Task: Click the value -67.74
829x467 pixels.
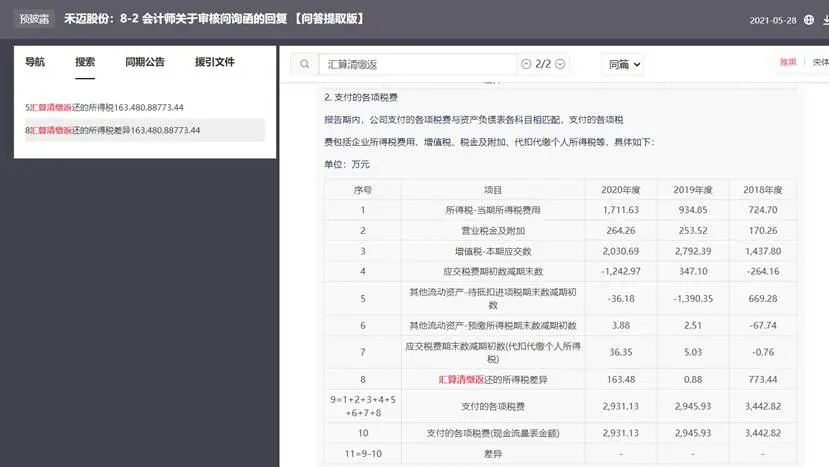Action: click(x=762, y=325)
